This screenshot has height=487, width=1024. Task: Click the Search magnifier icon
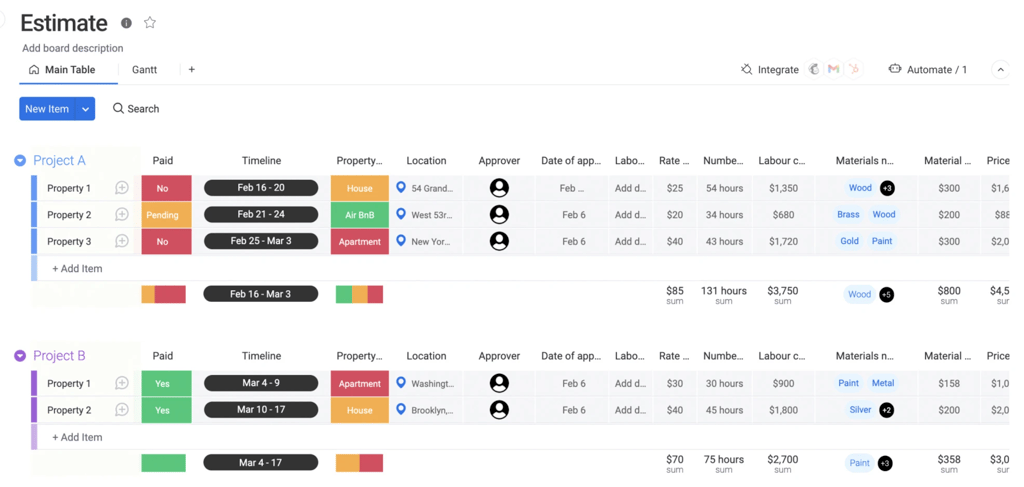point(118,109)
